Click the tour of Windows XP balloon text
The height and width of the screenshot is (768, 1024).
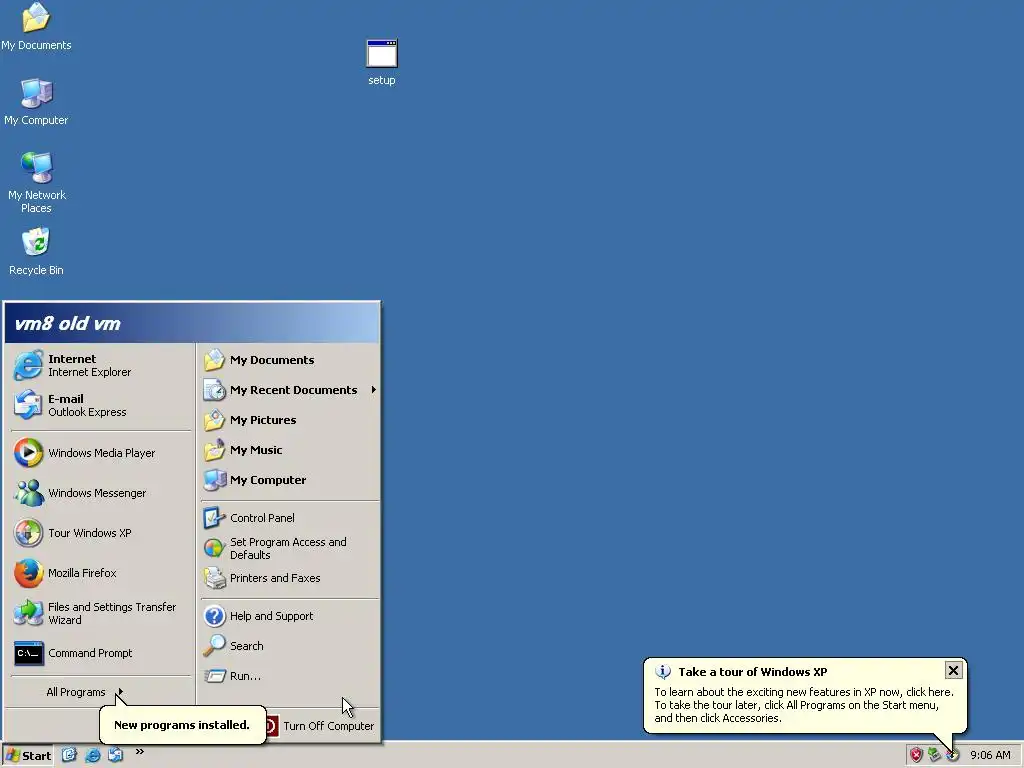tap(804, 705)
